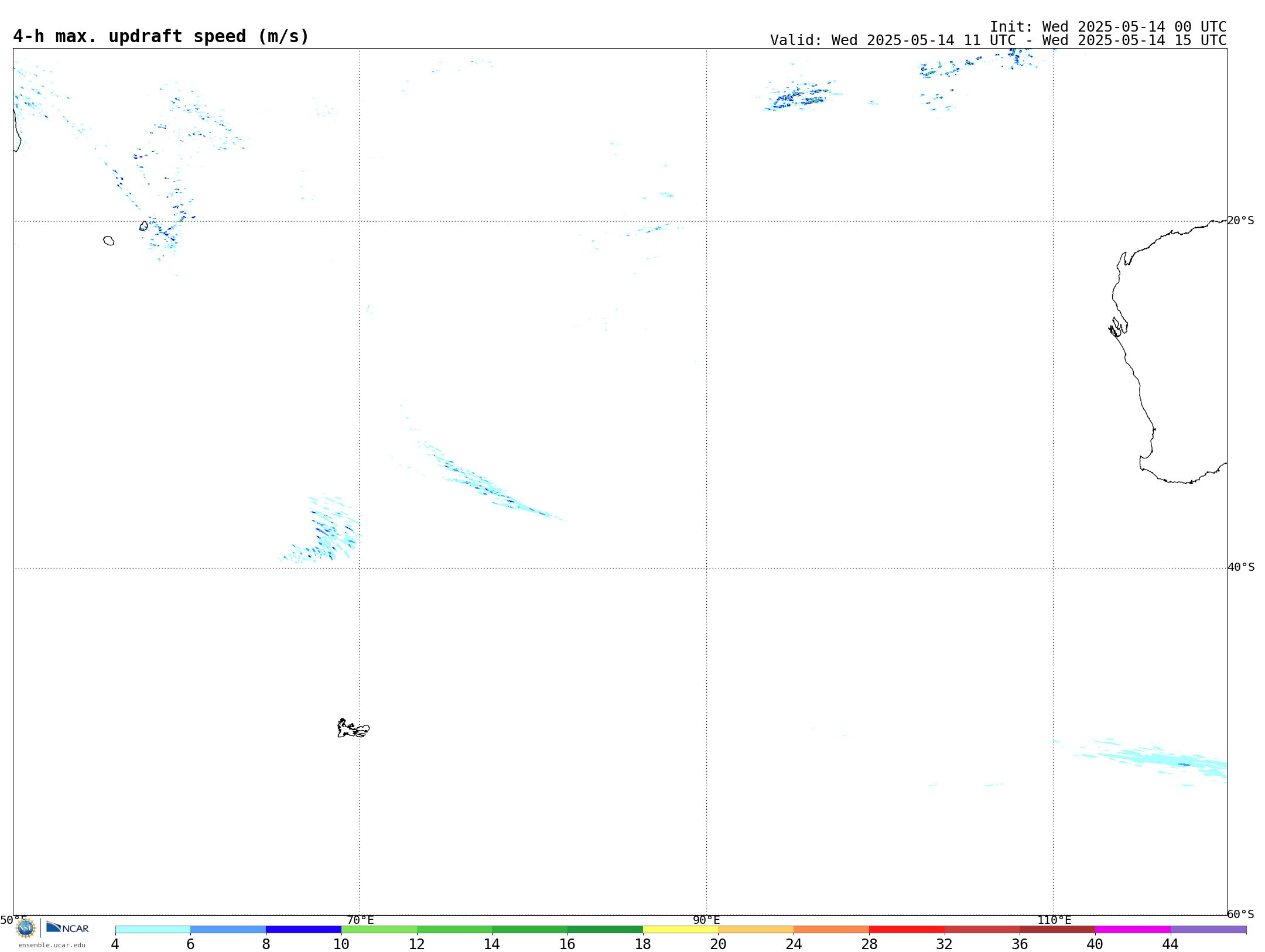The width and height of the screenshot is (1265, 952).
Task: Click the light orange 20-24 m/s swatch
Action: point(756,929)
